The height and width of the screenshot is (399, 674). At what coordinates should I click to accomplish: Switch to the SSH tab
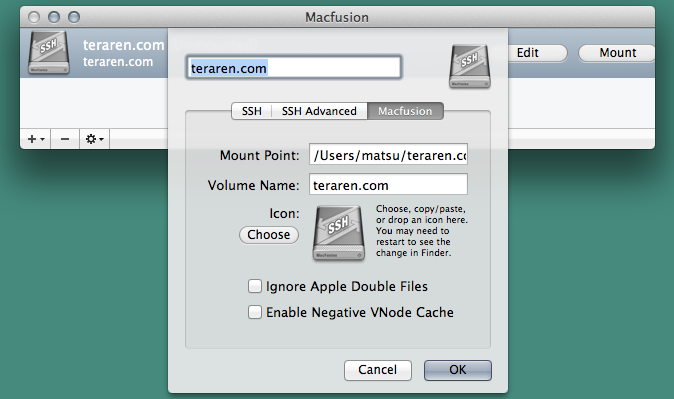(x=251, y=111)
